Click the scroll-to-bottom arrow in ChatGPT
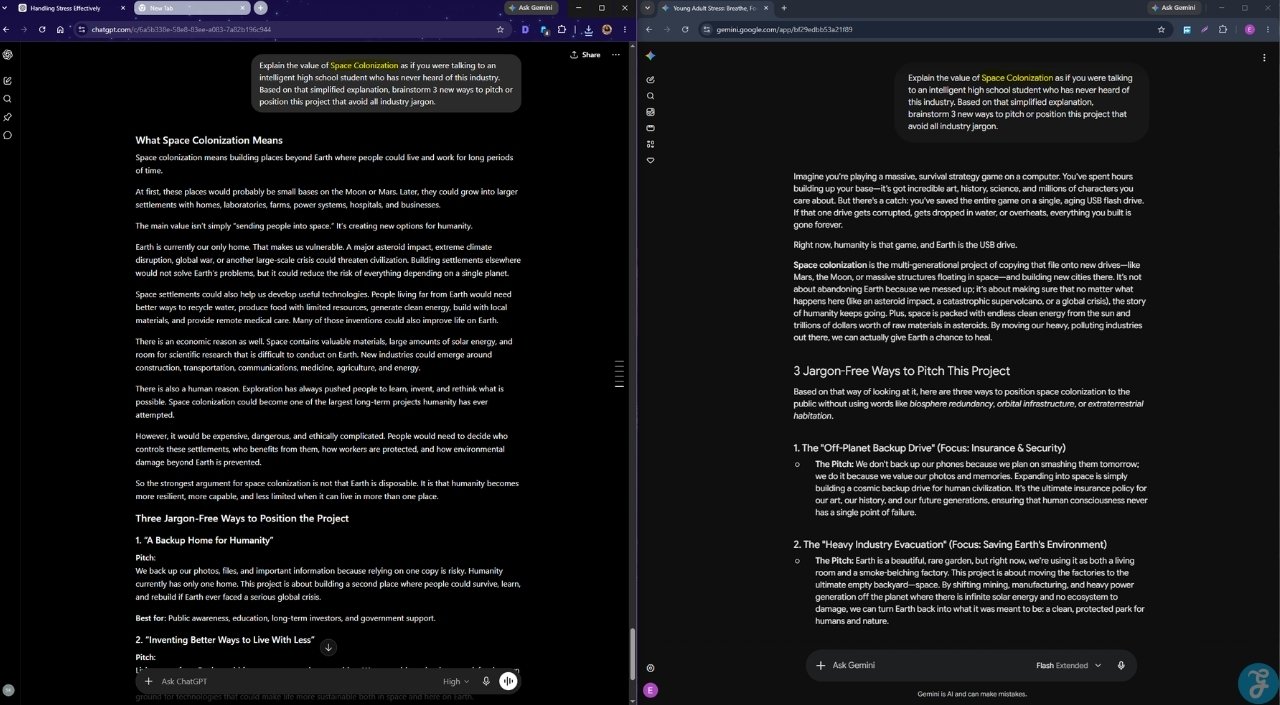This screenshot has width=1280, height=705. (x=328, y=647)
